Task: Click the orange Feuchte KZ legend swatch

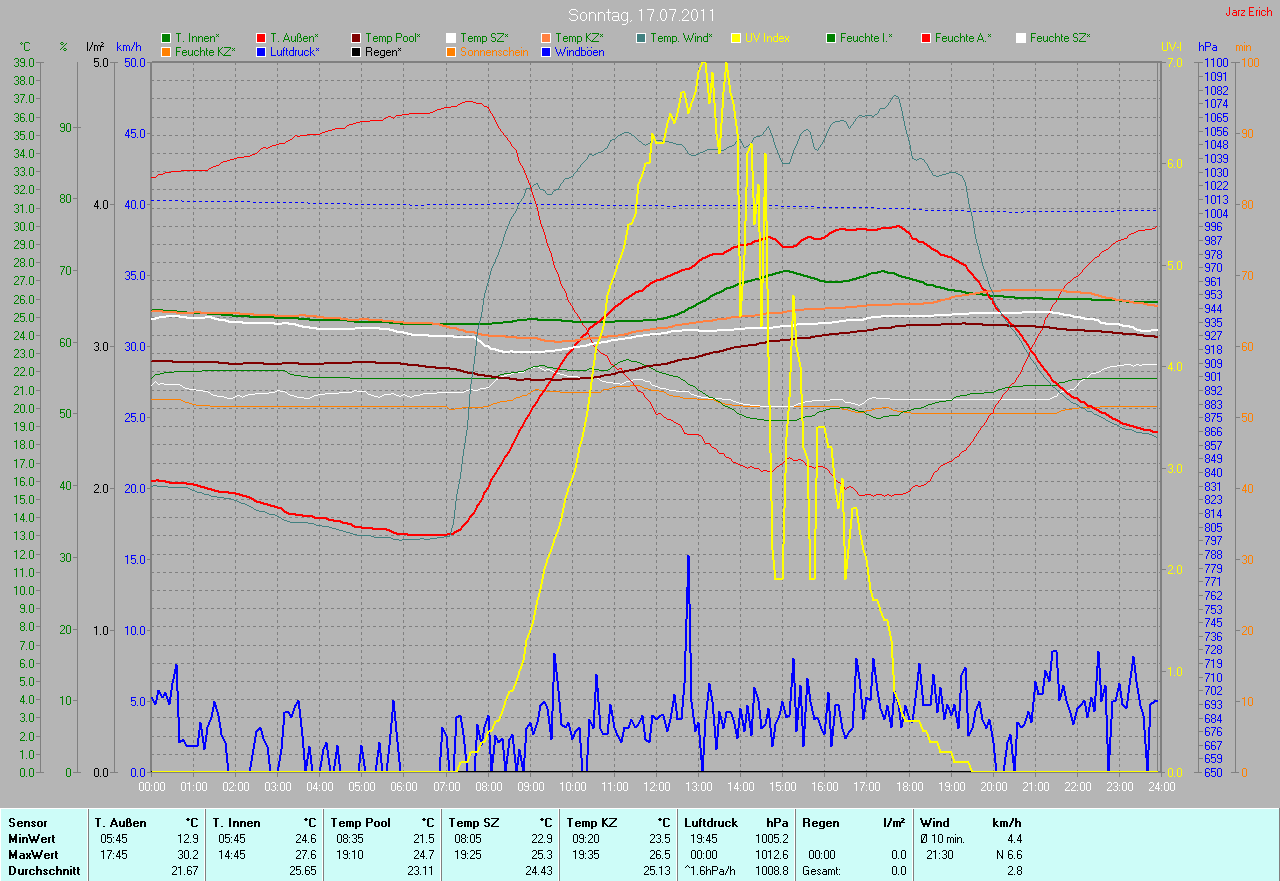Action: [165, 51]
